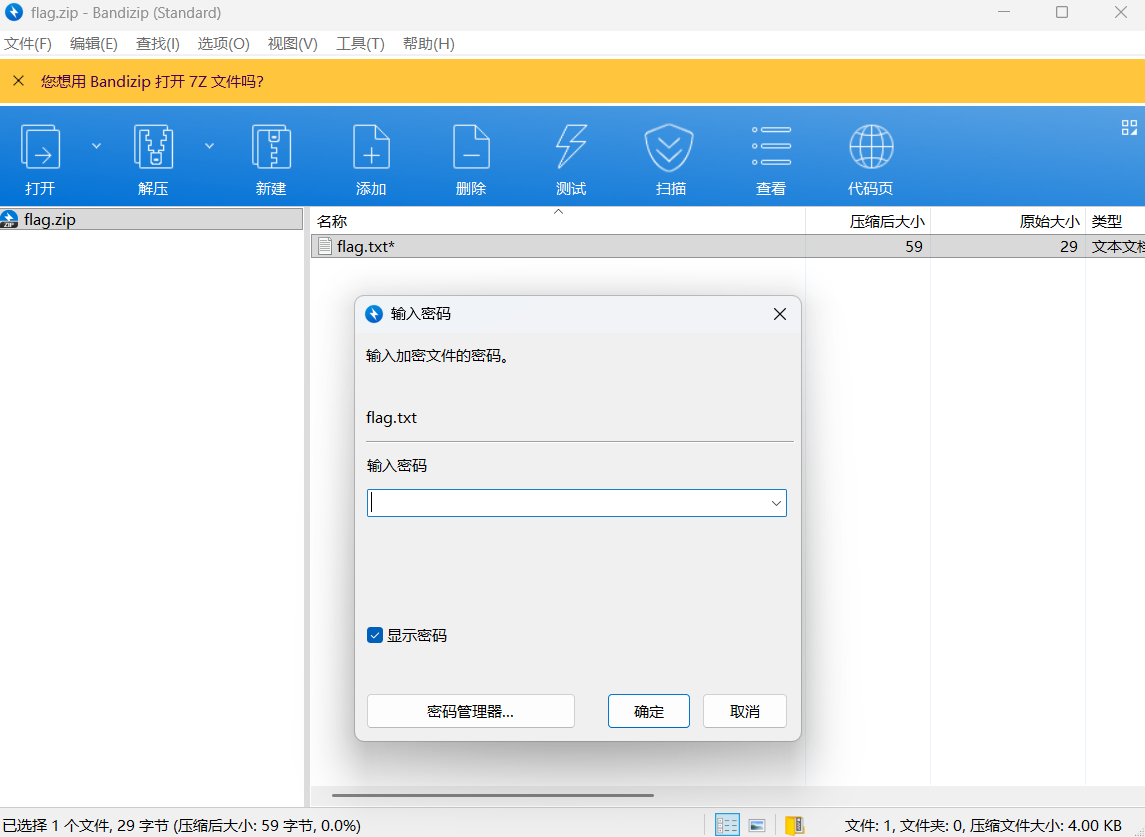Open the View (查看) list icon
Screen dimensions: 1145x837
point(771,148)
